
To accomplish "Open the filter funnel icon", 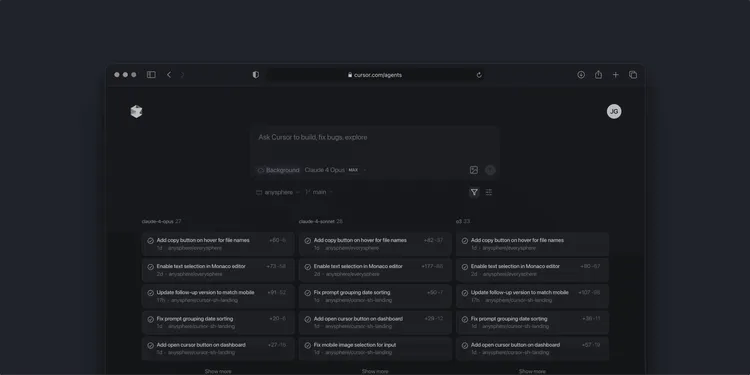I will (474, 192).
